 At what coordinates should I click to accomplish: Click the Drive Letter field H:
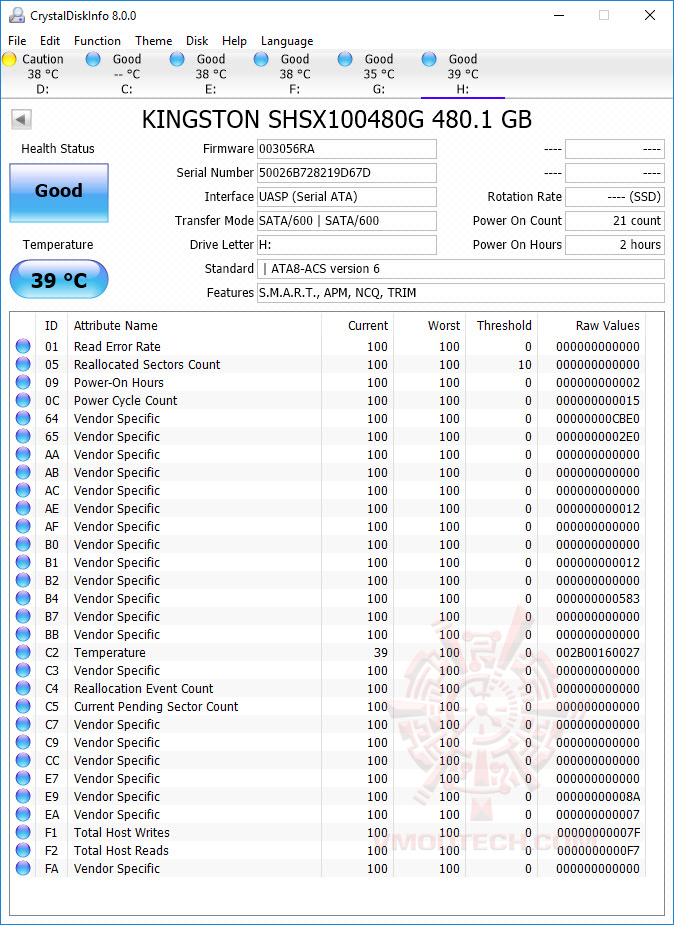347,245
